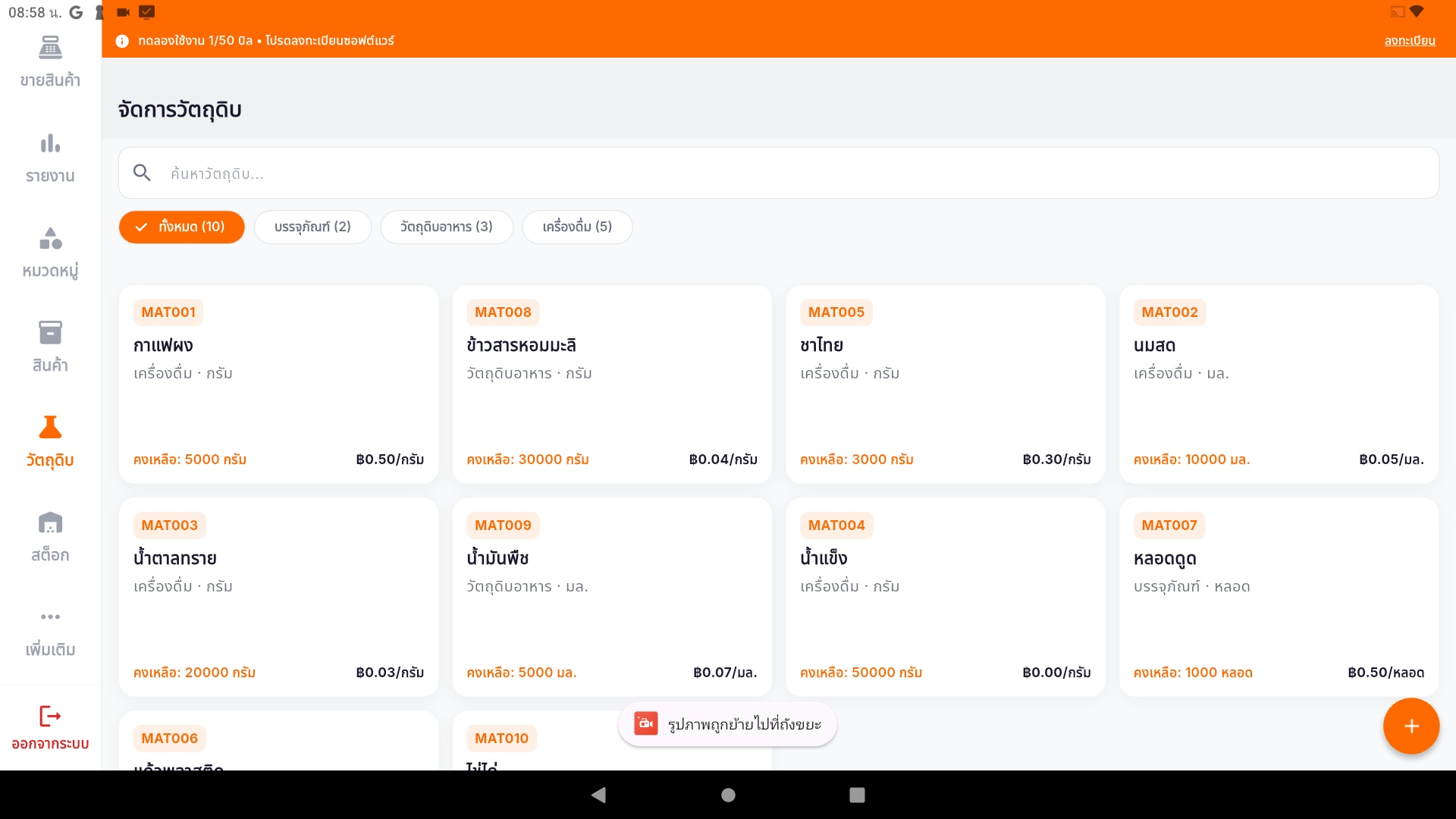The width and height of the screenshot is (1456, 819).
Task: Open สต็อก warehouse icon
Action: click(x=50, y=523)
